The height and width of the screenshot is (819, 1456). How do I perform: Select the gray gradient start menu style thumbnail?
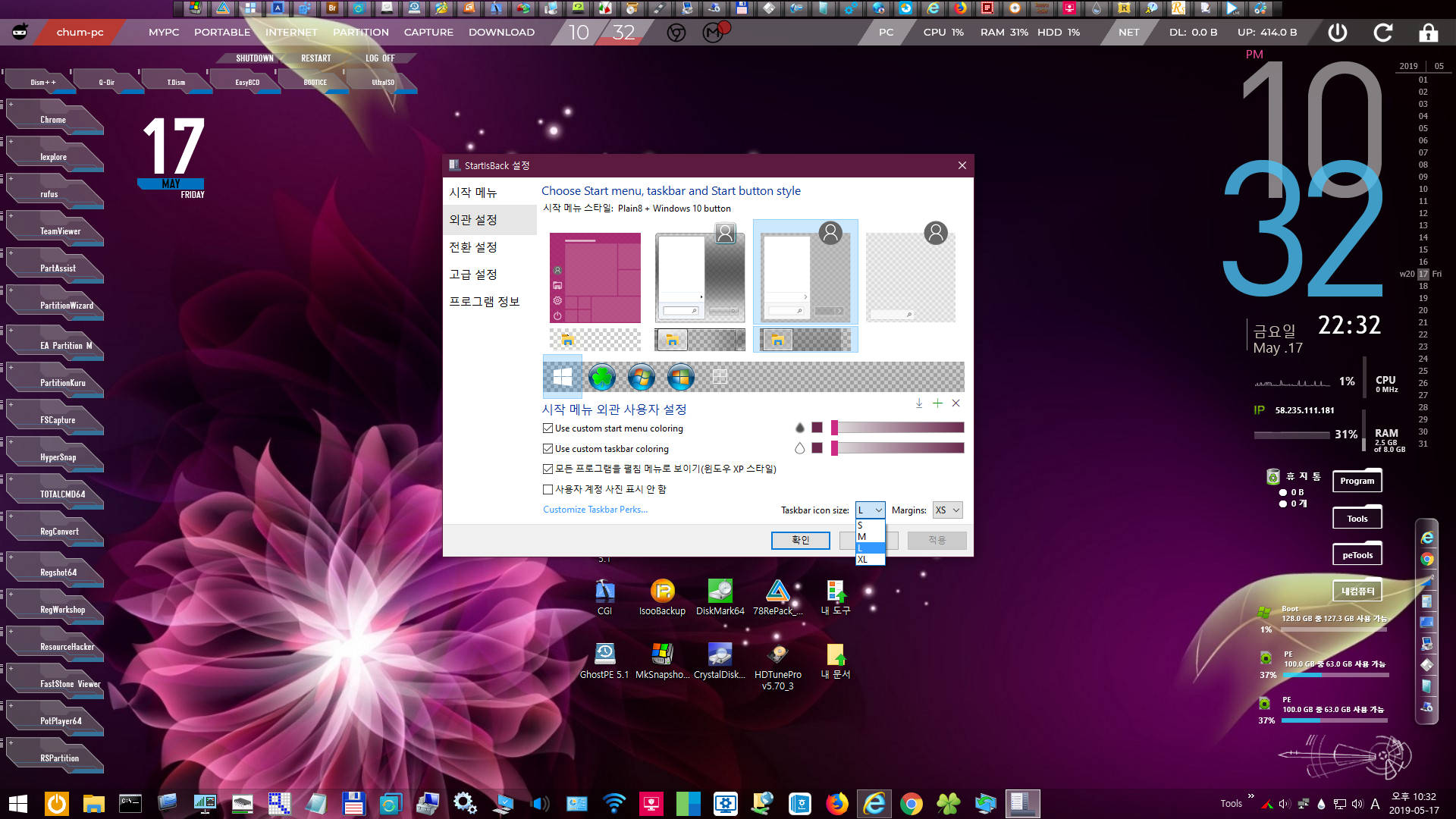click(700, 273)
